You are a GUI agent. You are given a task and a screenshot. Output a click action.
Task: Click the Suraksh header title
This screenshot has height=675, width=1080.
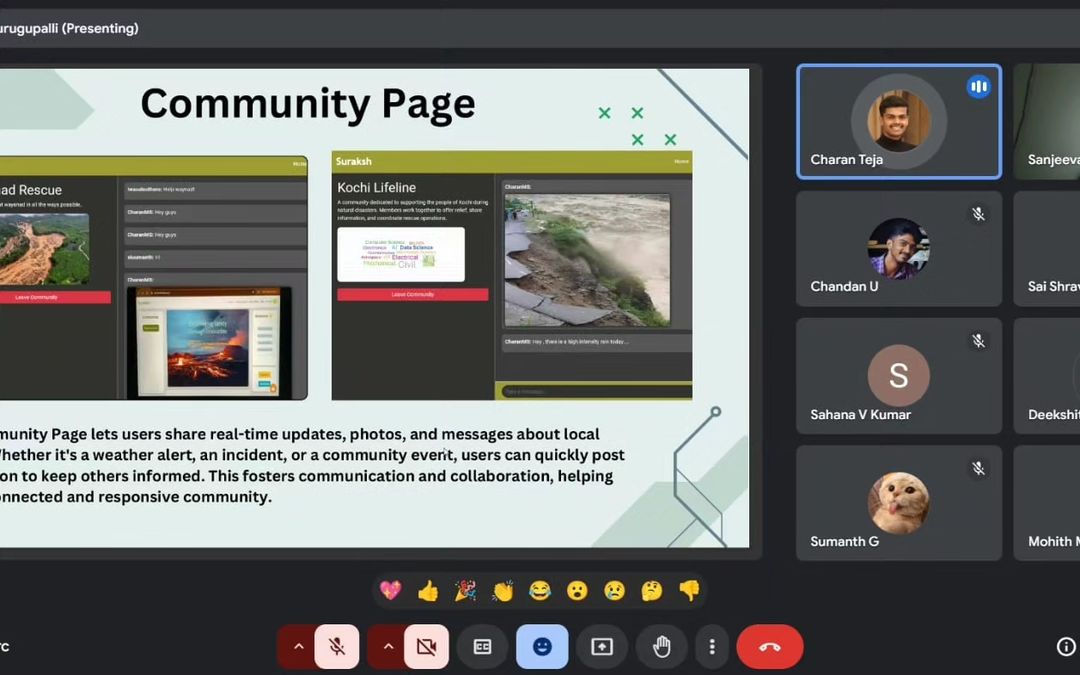tap(354, 161)
